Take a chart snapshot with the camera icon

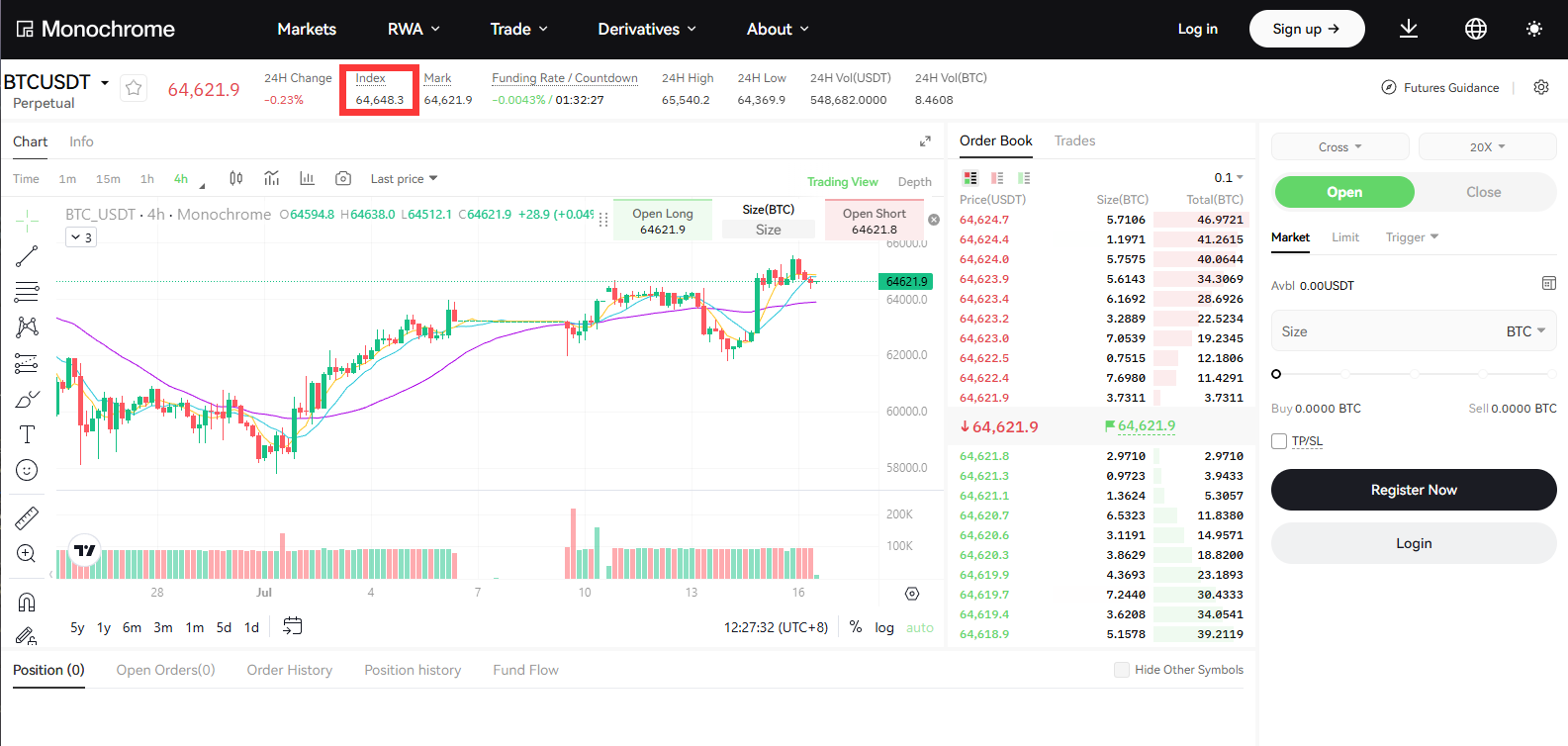343,178
